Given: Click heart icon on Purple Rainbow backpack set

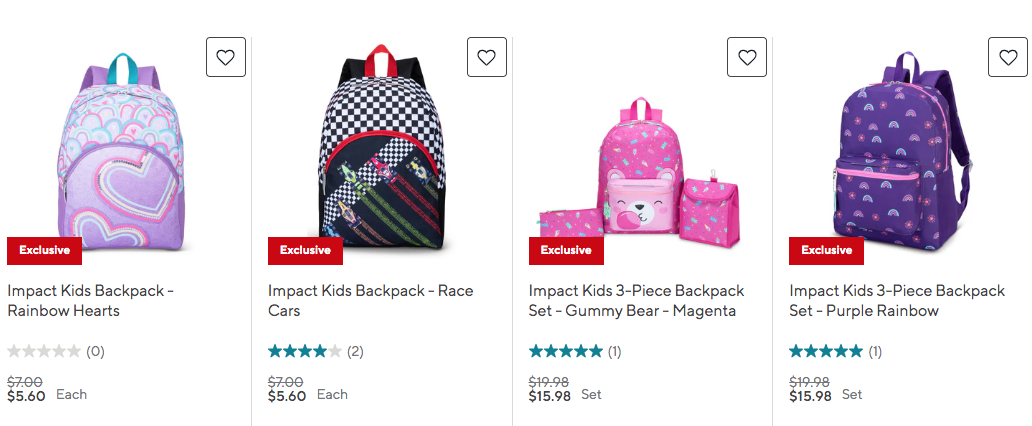Looking at the screenshot, I should pyautogui.click(x=1007, y=57).
